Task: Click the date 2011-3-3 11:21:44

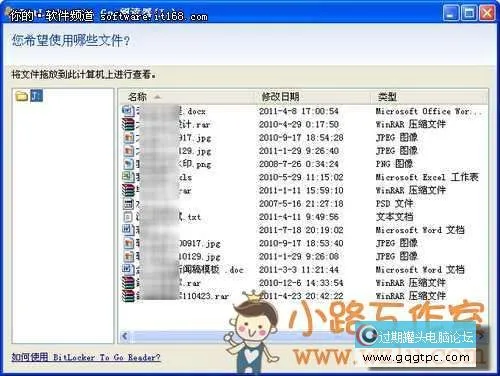Action: pyautogui.click(x=299, y=270)
